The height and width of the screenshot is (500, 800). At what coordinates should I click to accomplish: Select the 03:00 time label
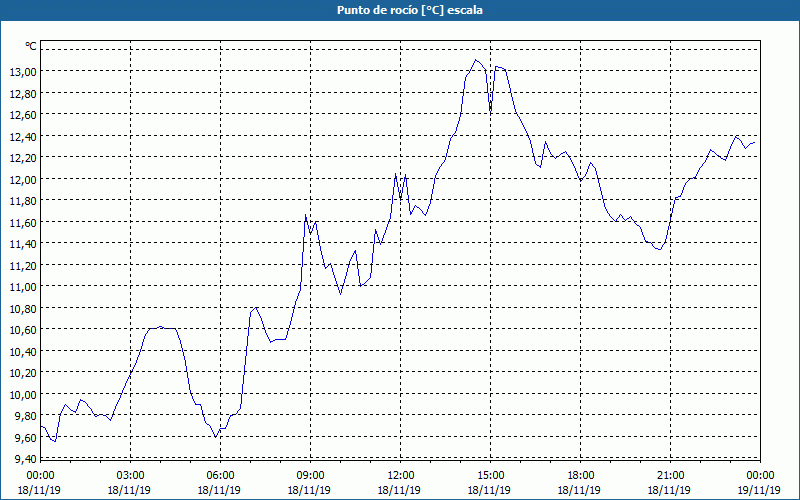(130, 476)
